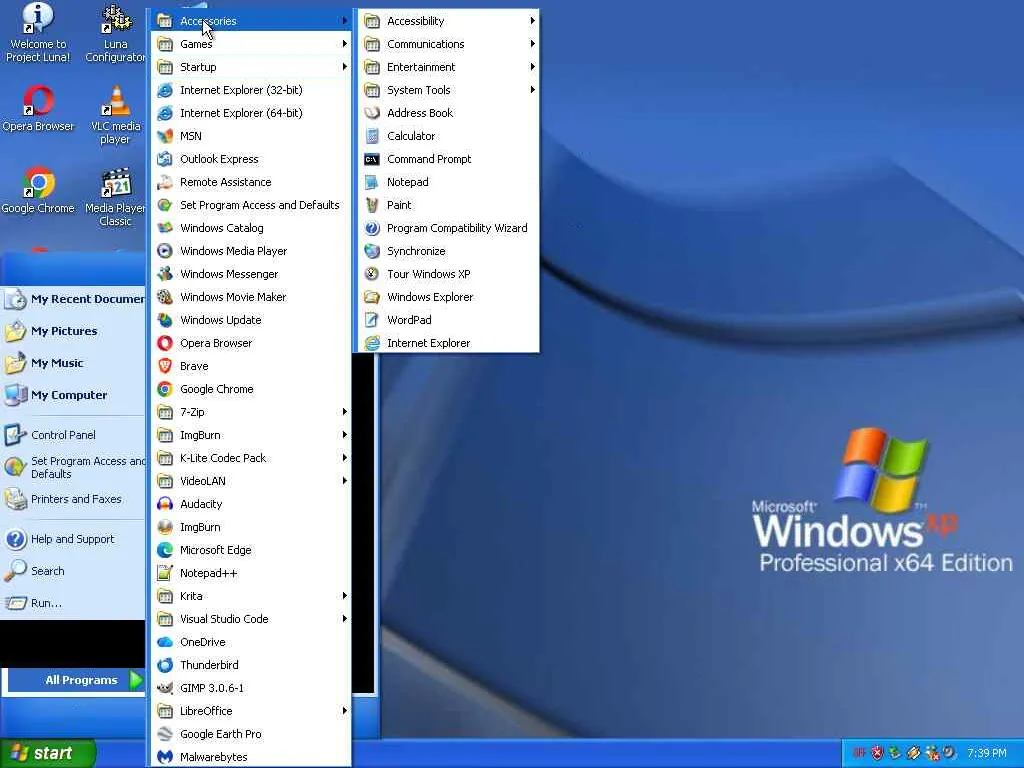1024x768 pixels.
Task: Choose Set Program Access and Defaults in programs list
Action: click(x=251, y=205)
